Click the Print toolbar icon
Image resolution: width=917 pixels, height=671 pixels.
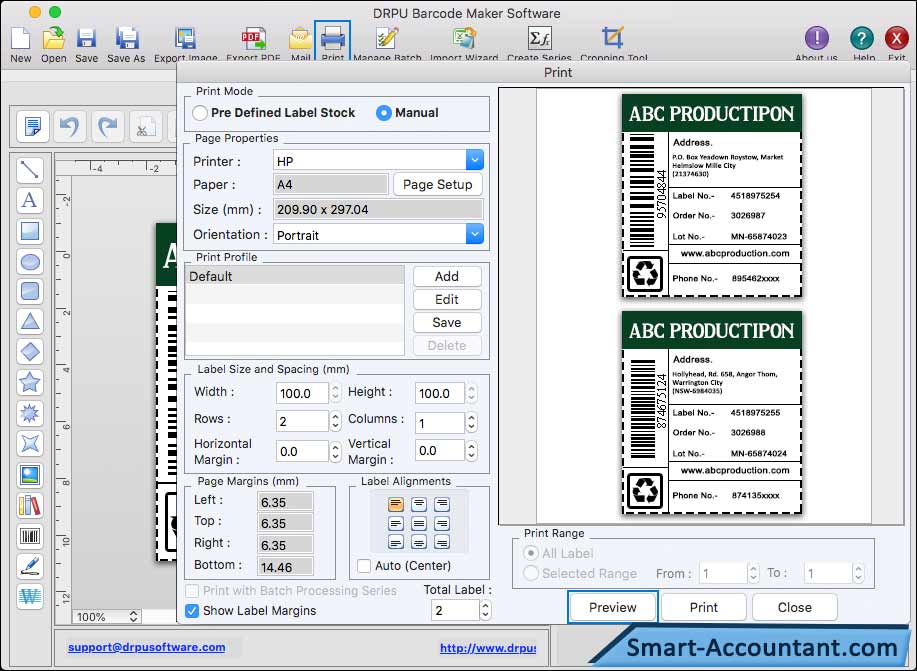tap(333, 39)
